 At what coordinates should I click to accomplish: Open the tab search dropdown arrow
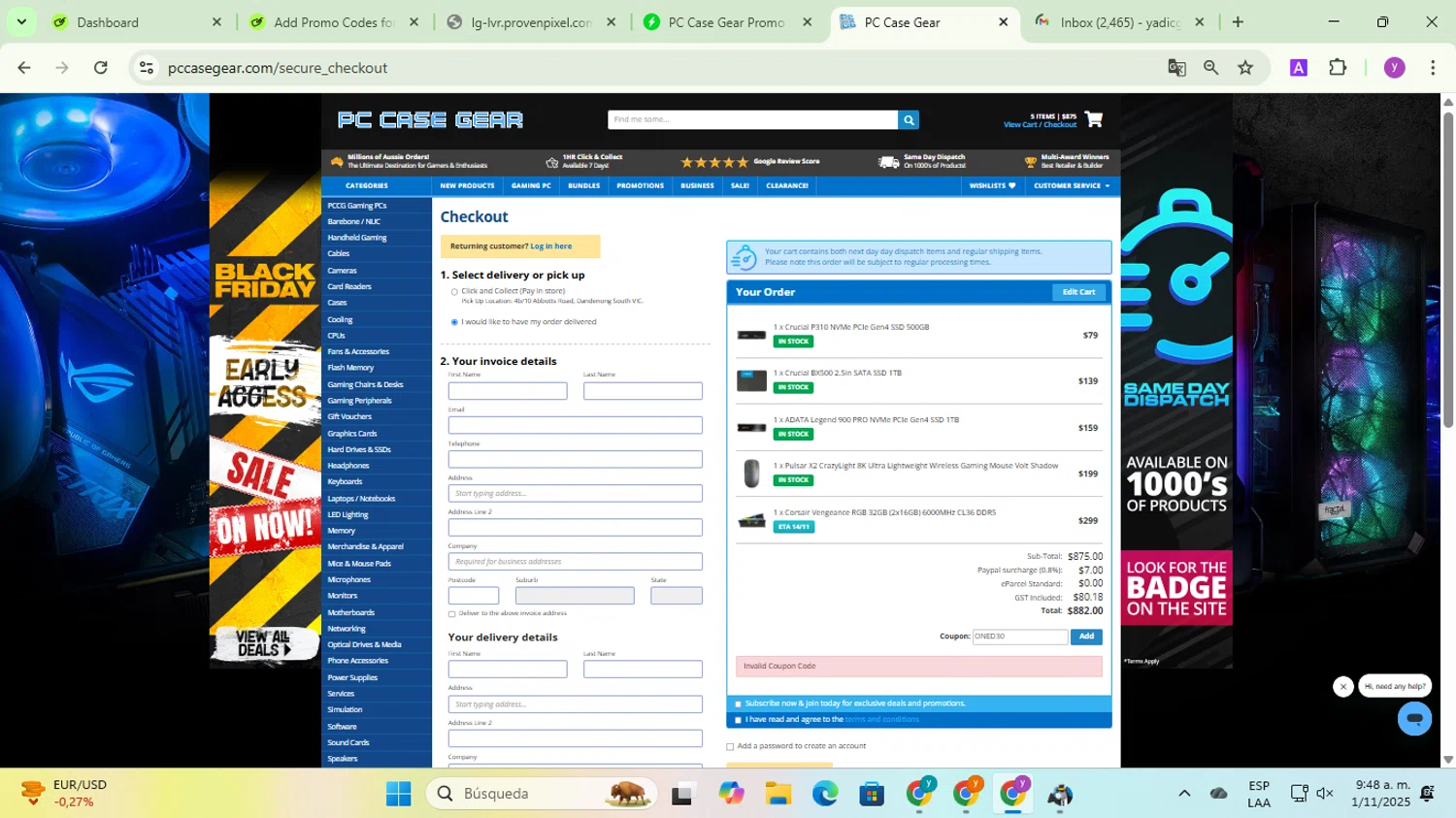(21, 21)
